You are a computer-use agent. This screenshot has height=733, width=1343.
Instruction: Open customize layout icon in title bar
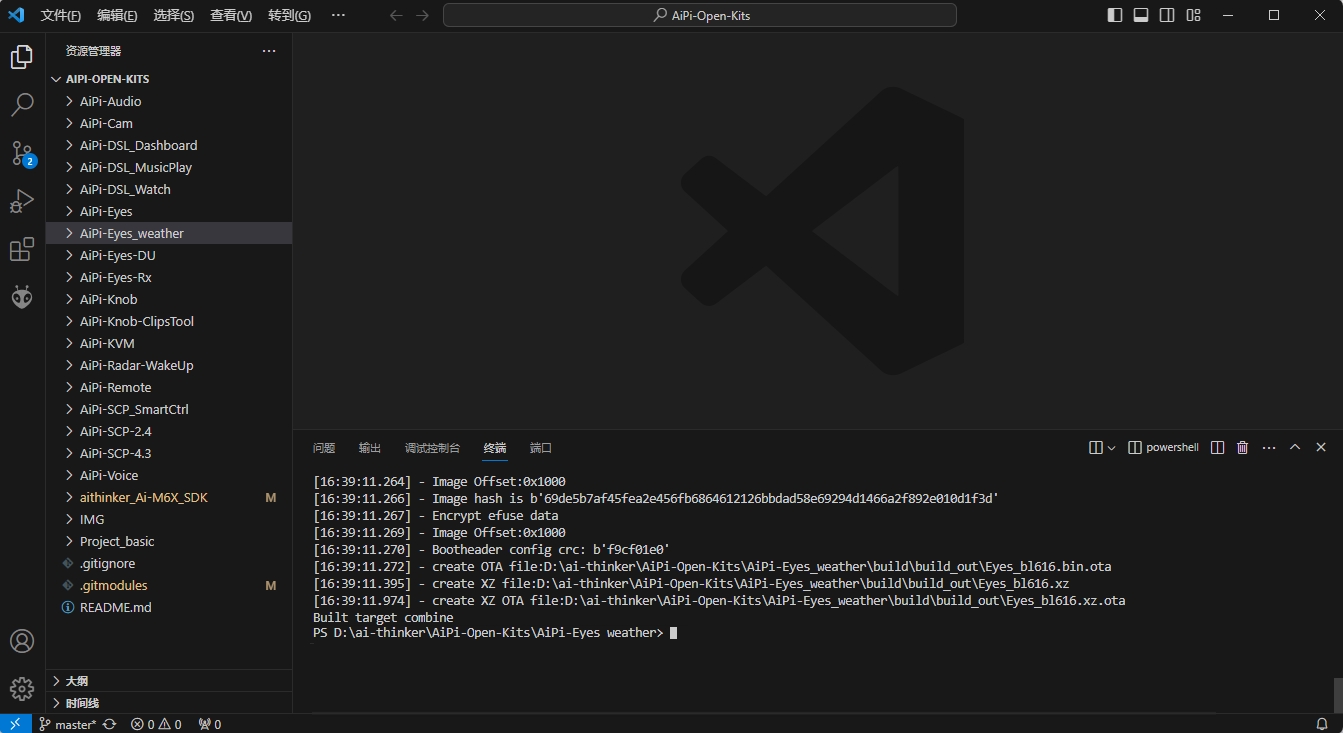tap(1193, 15)
